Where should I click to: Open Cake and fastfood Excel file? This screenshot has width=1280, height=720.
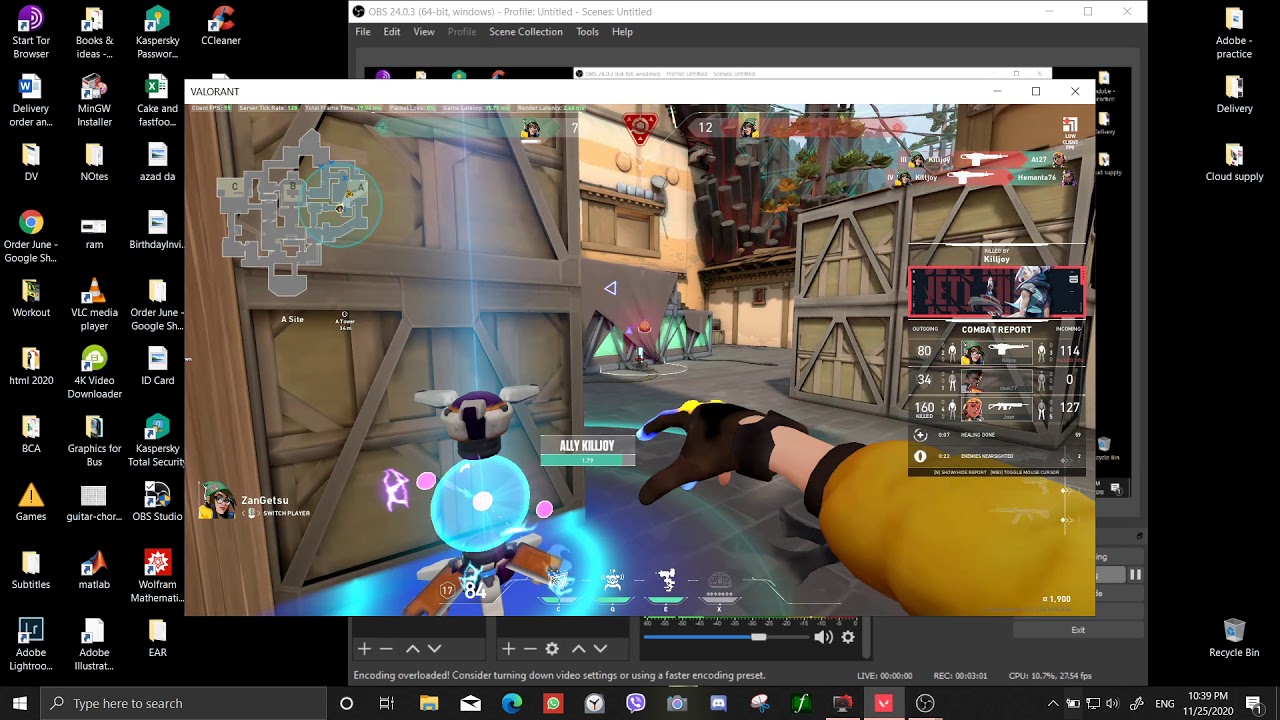point(157,101)
